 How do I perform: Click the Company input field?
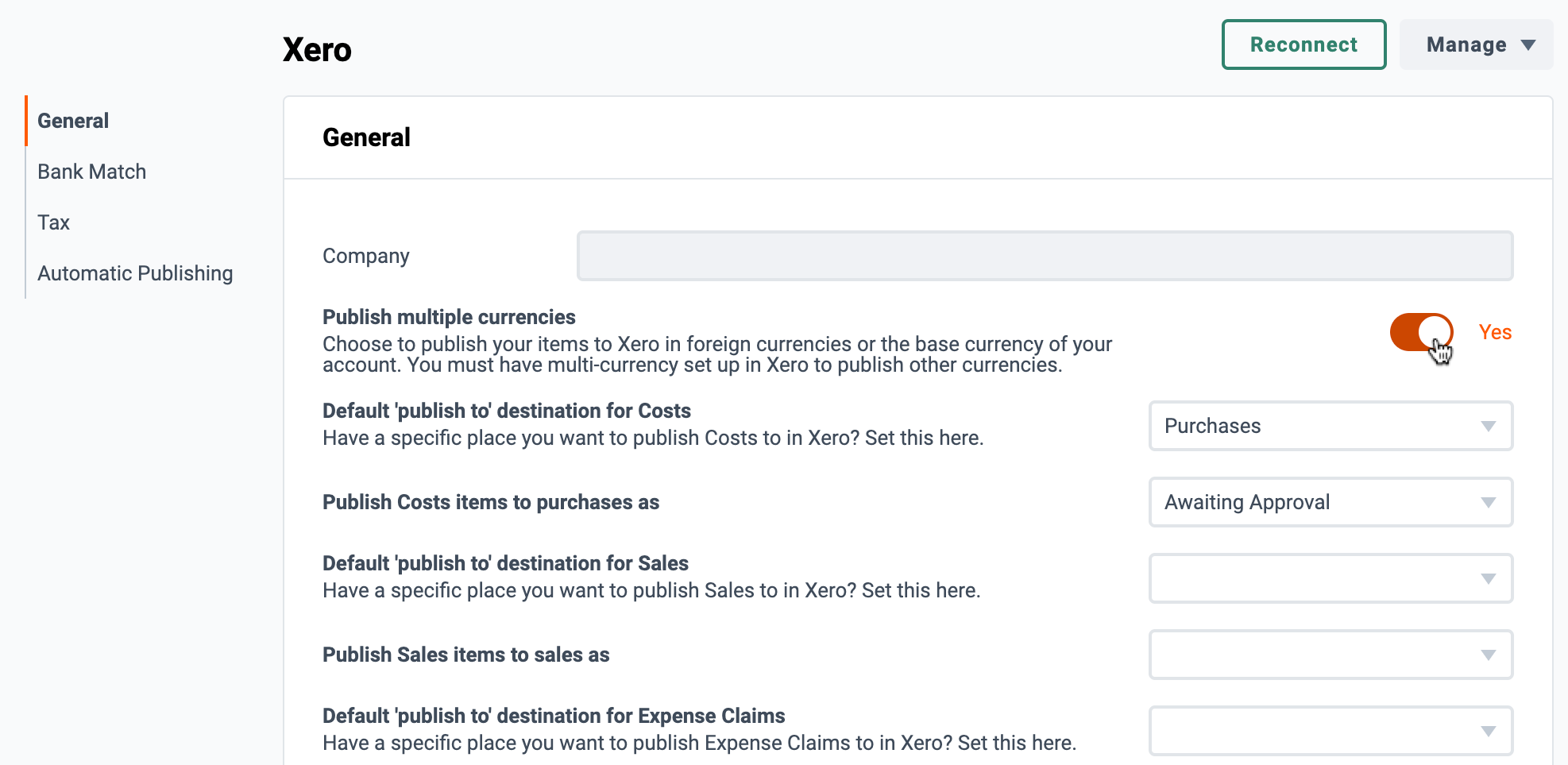point(1045,256)
